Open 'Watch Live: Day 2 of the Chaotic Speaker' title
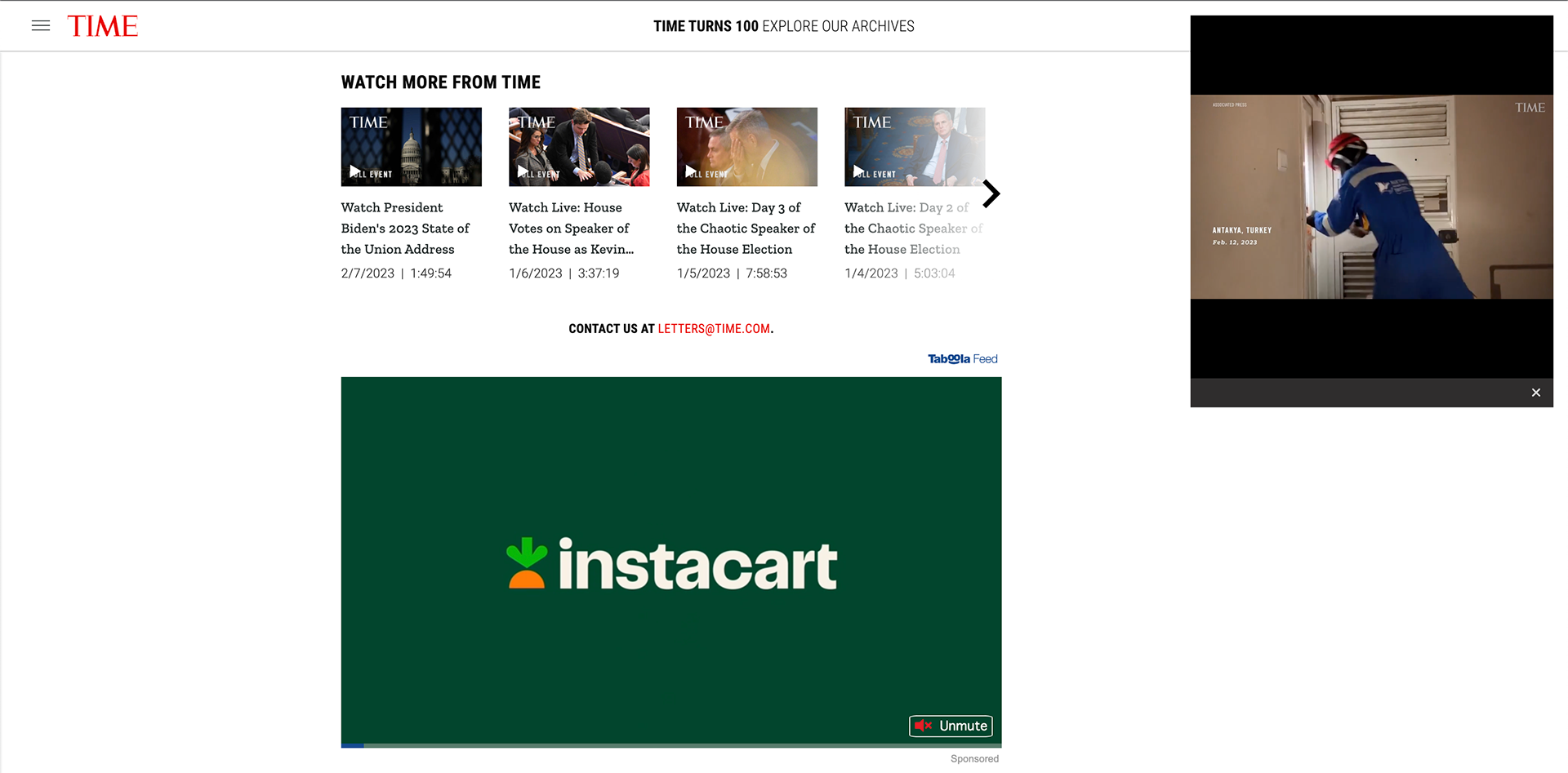1568x773 pixels. (914, 229)
